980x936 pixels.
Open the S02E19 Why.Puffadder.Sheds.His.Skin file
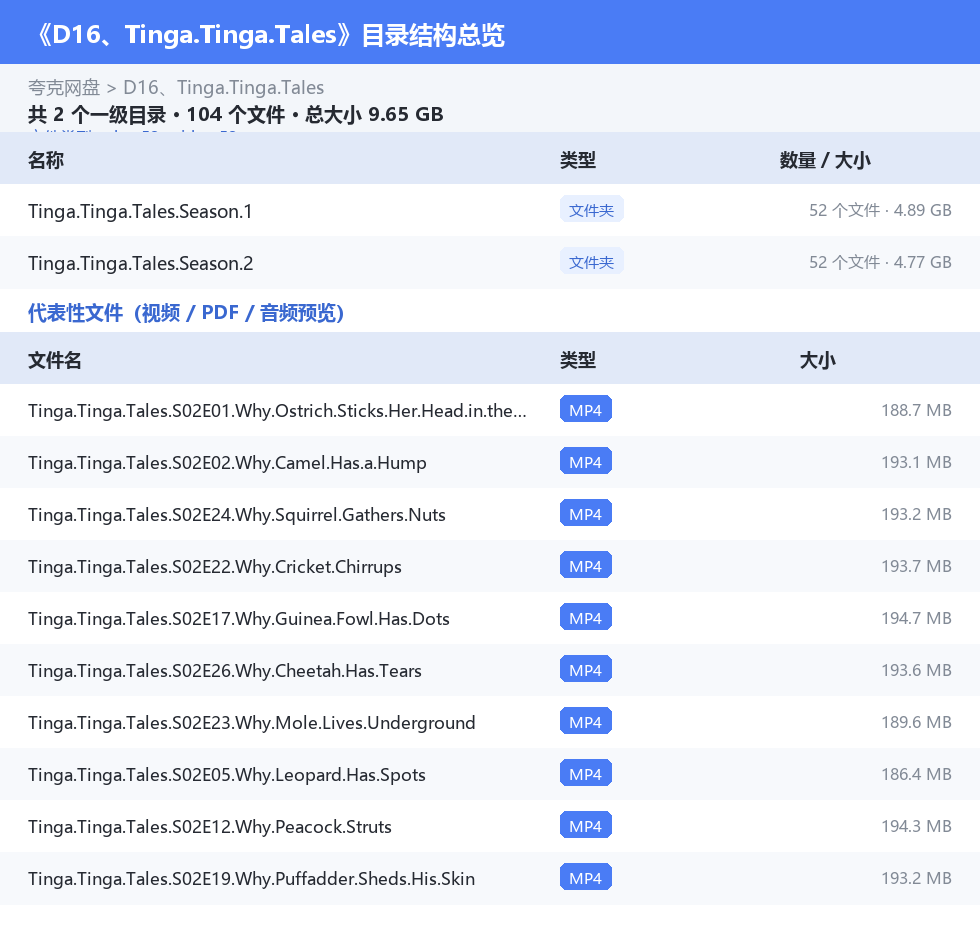pyautogui.click(x=251, y=879)
